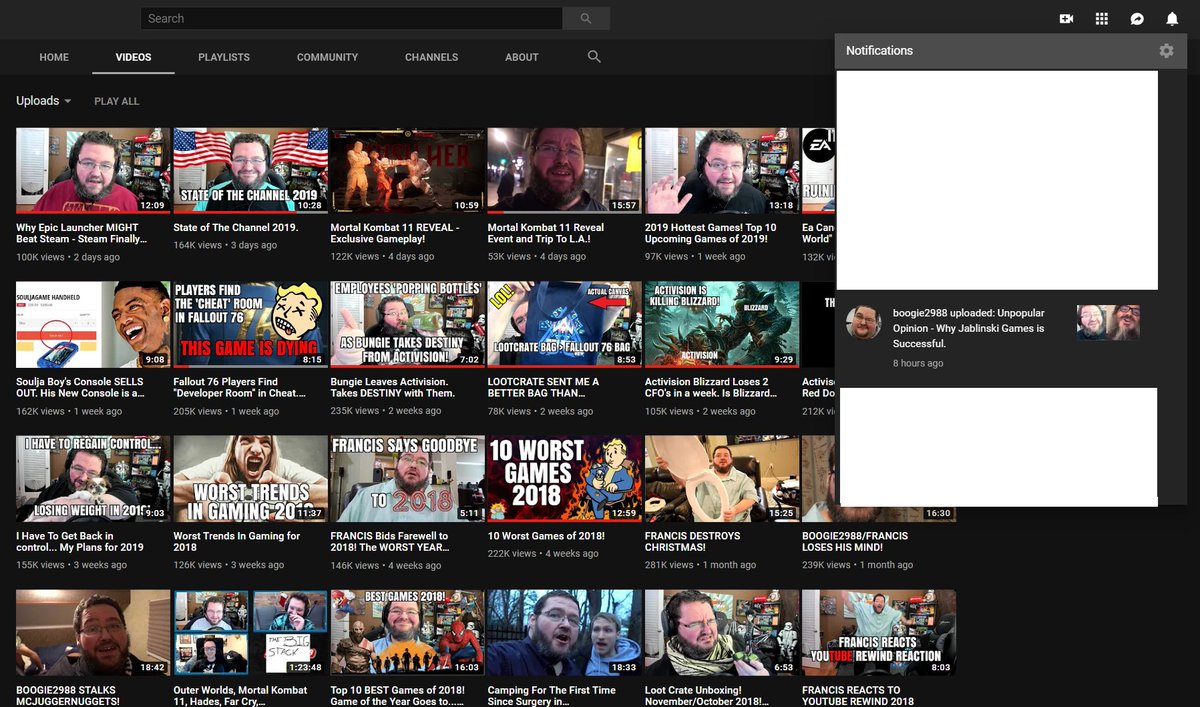
Task: Open Losing Weight in 2019 thumbnail
Action: point(93,478)
